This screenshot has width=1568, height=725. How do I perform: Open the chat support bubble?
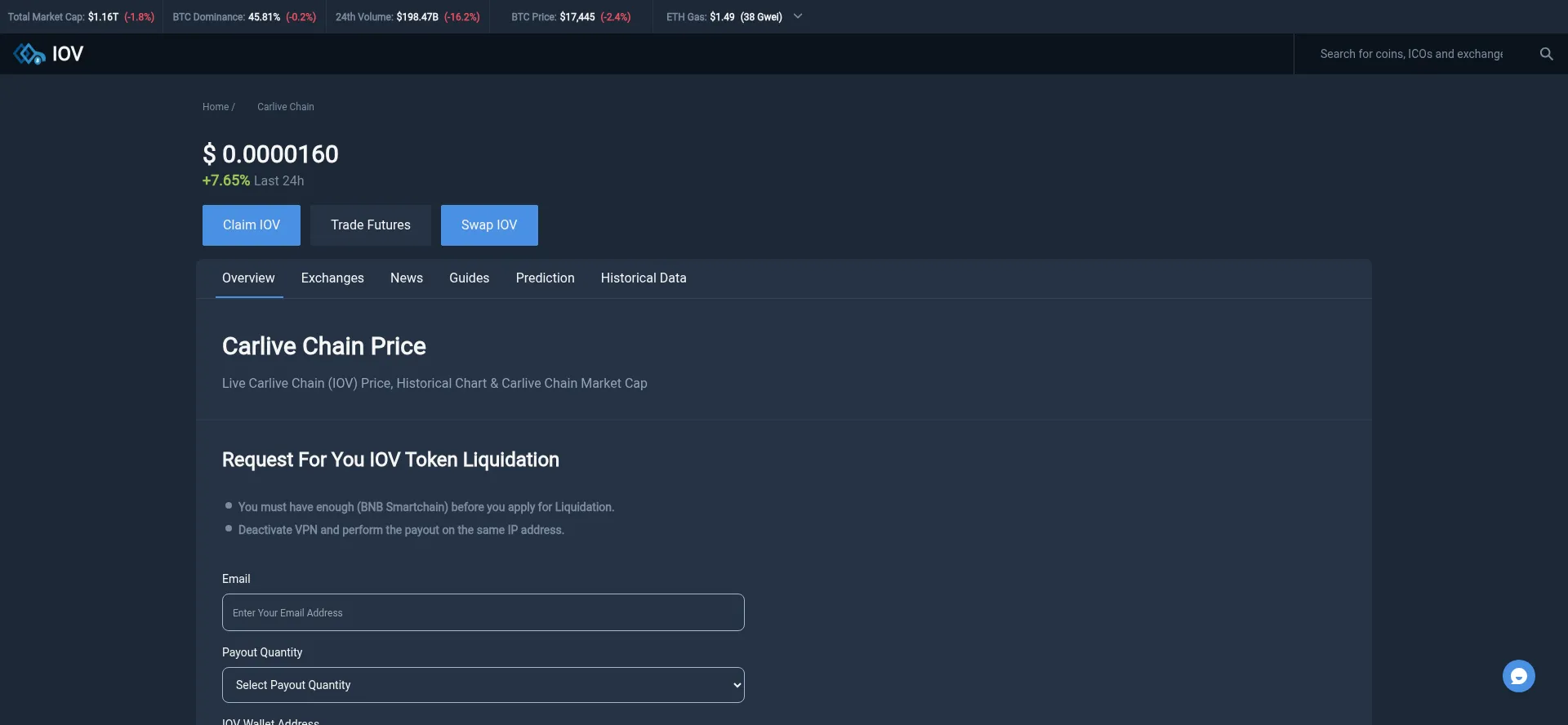pyautogui.click(x=1518, y=676)
